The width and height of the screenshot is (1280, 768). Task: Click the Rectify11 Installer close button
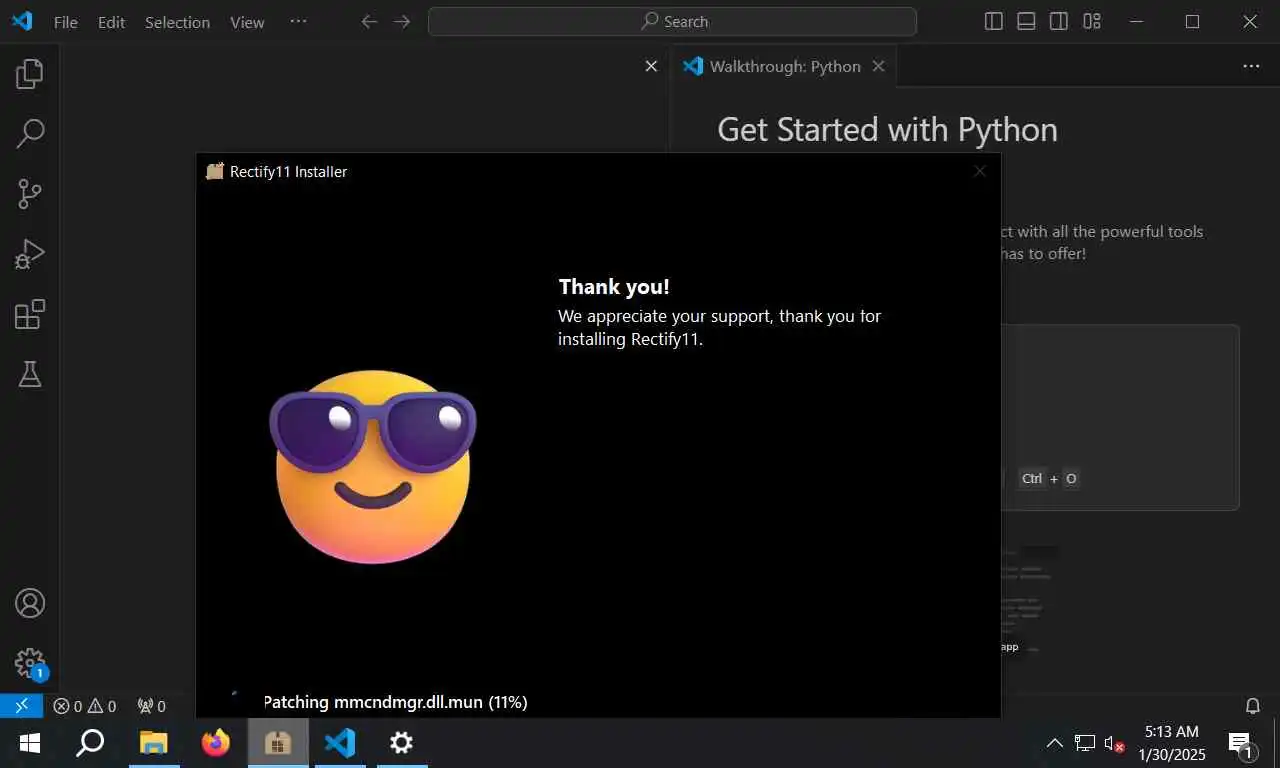980,171
